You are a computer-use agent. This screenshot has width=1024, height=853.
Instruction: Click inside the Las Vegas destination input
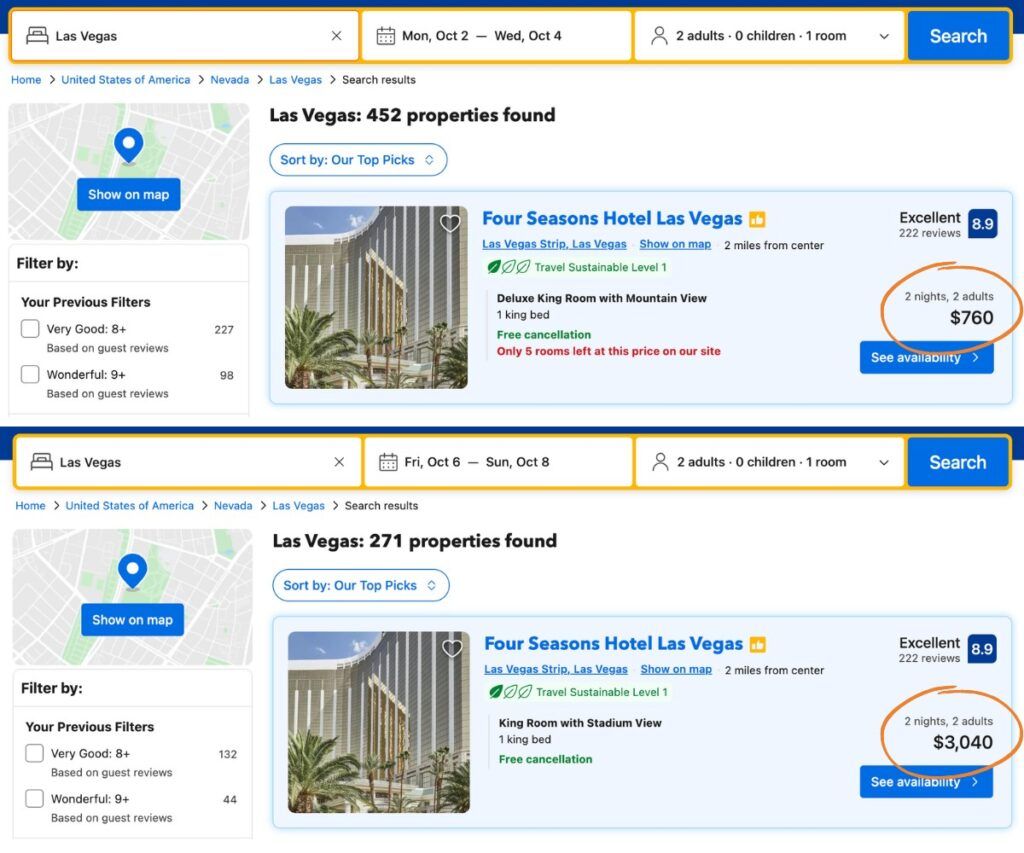click(x=180, y=35)
